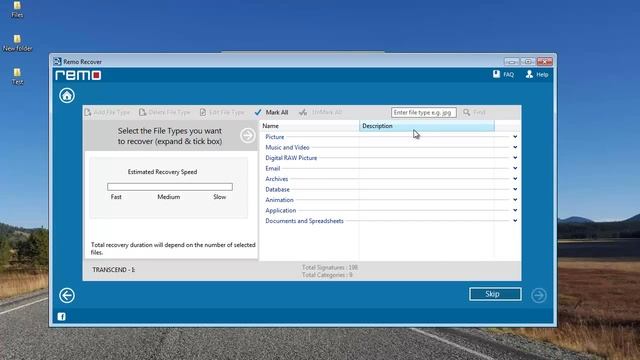Expand the Archives category

click(515, 179)
